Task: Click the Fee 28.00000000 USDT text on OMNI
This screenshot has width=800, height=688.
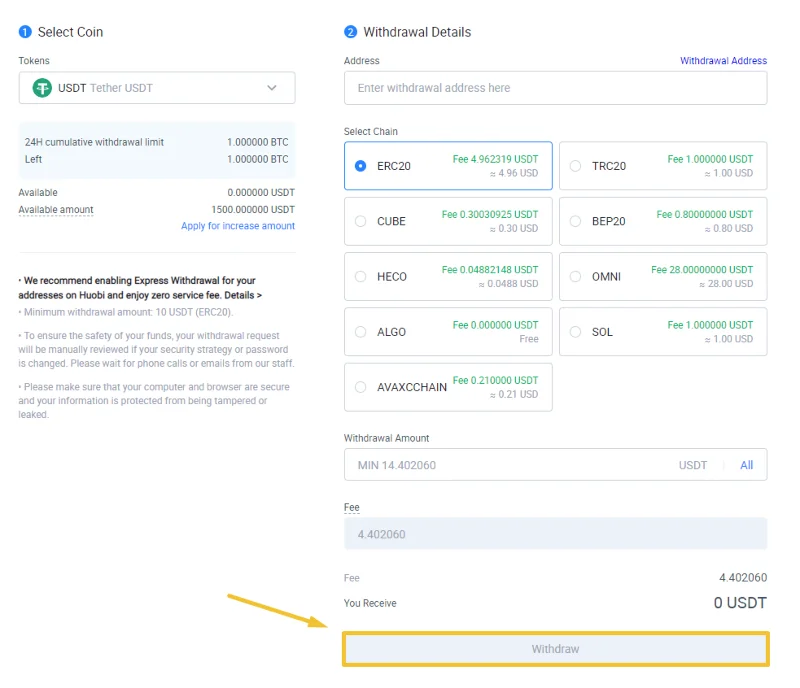Action: tap(702, 269)
